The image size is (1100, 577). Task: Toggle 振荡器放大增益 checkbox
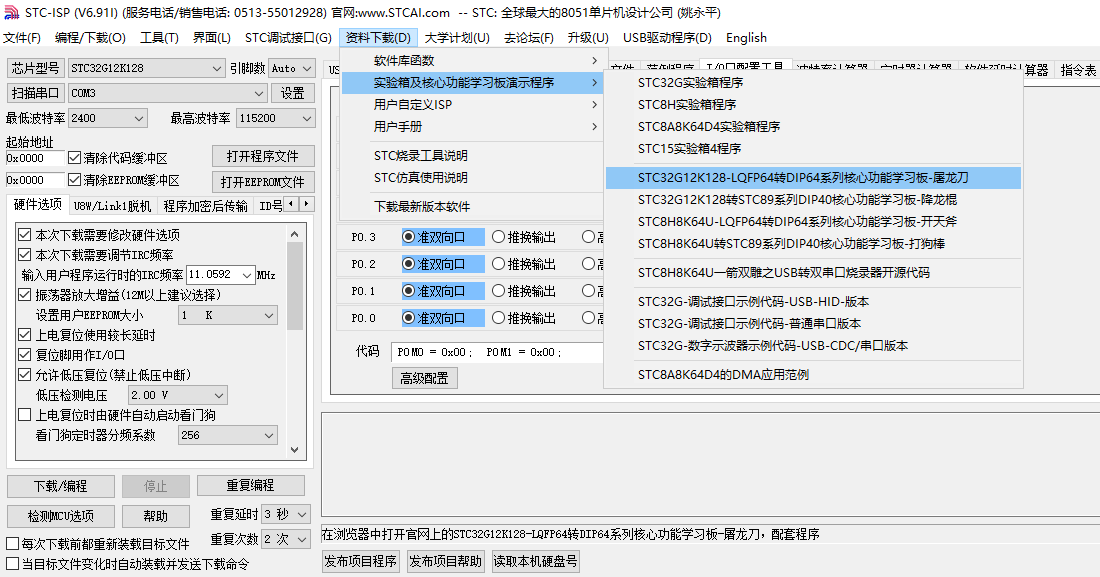click(x=25, y=295)
